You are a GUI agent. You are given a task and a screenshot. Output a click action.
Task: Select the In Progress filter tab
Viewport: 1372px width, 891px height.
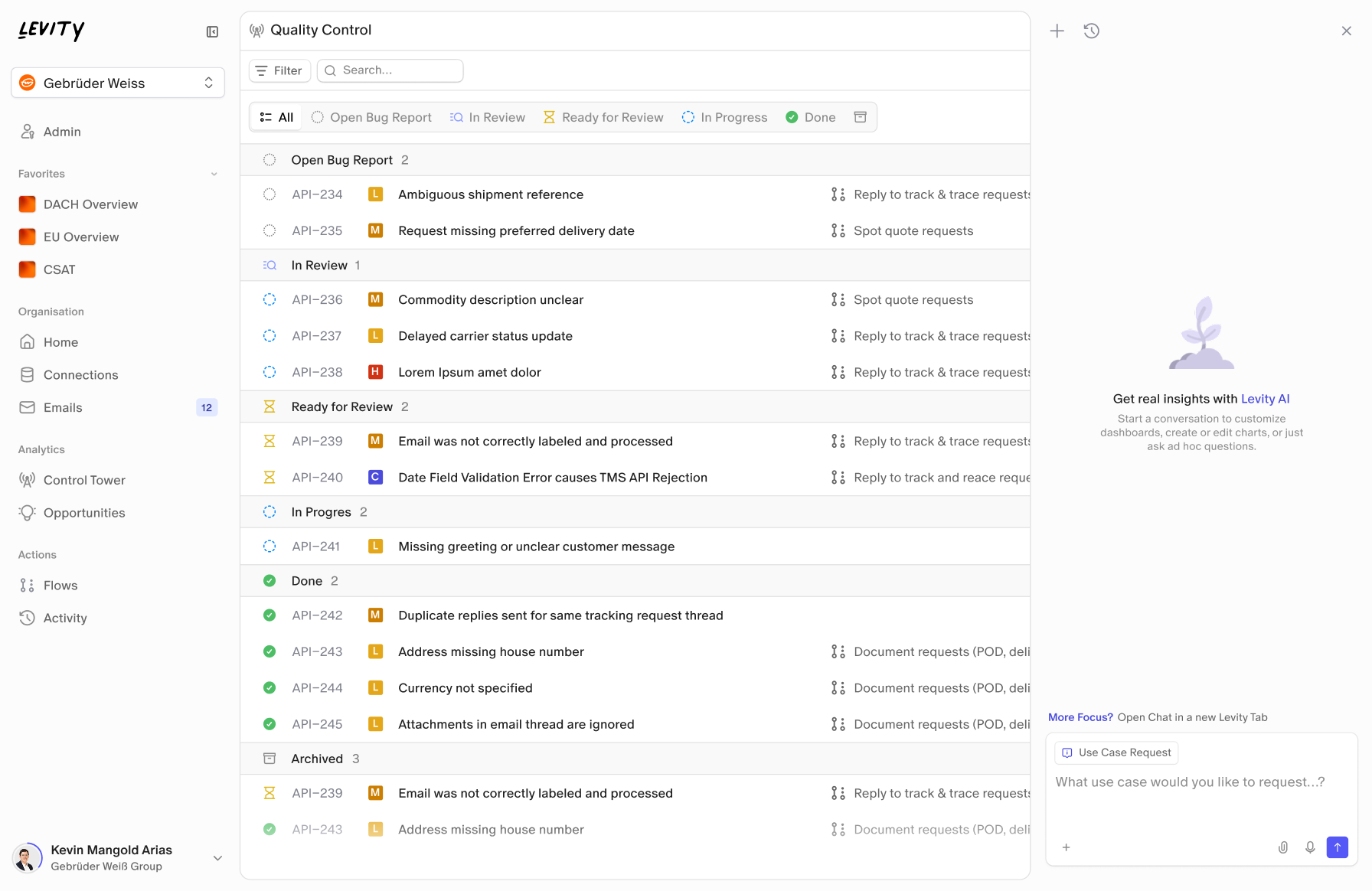click(724, 116)
